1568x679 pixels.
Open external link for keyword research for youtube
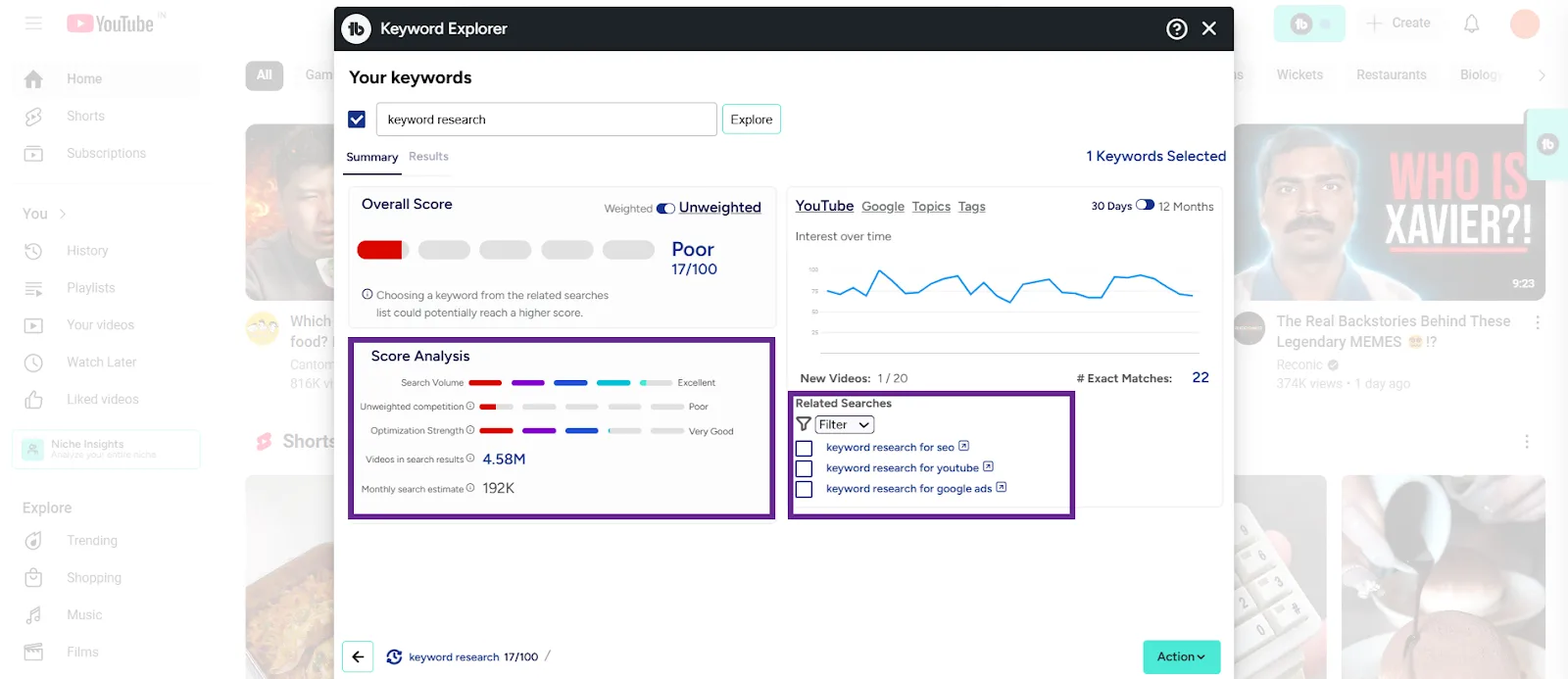pos(988,466)
